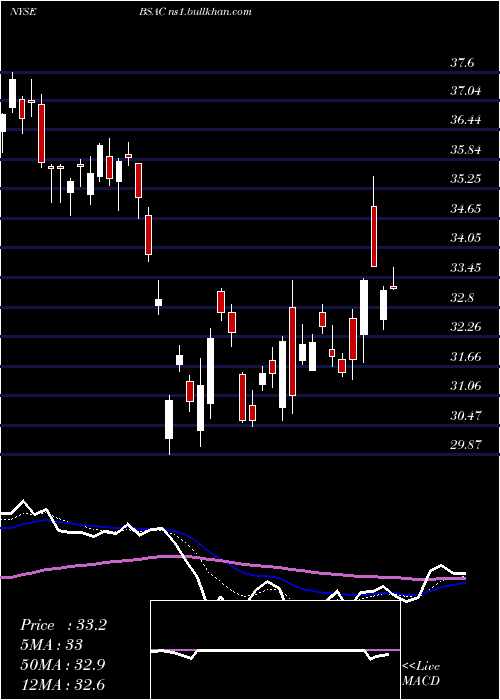Click the BSAC ns1.bullkhan.com title
The image size is (500, 700).
click(195, 12)
